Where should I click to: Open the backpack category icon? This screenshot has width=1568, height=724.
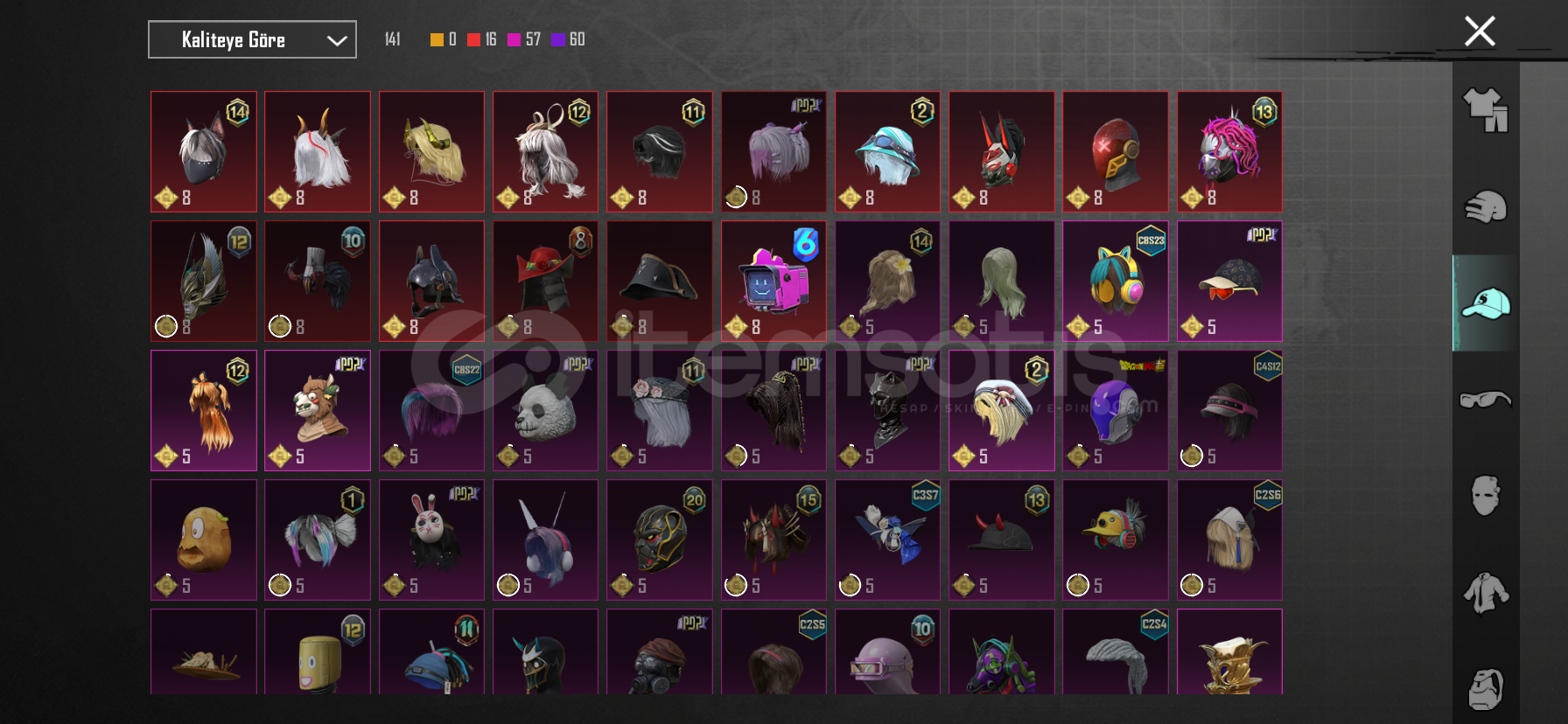[x=1486, y=689]
